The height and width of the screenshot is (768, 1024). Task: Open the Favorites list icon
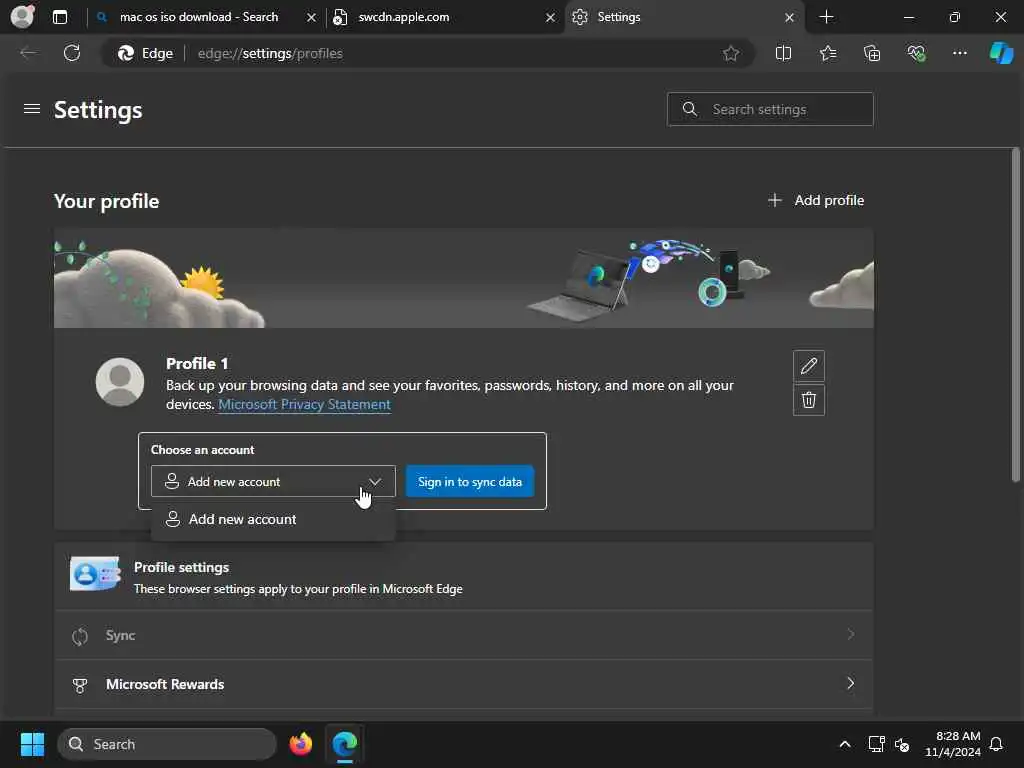tap(827, 54)
